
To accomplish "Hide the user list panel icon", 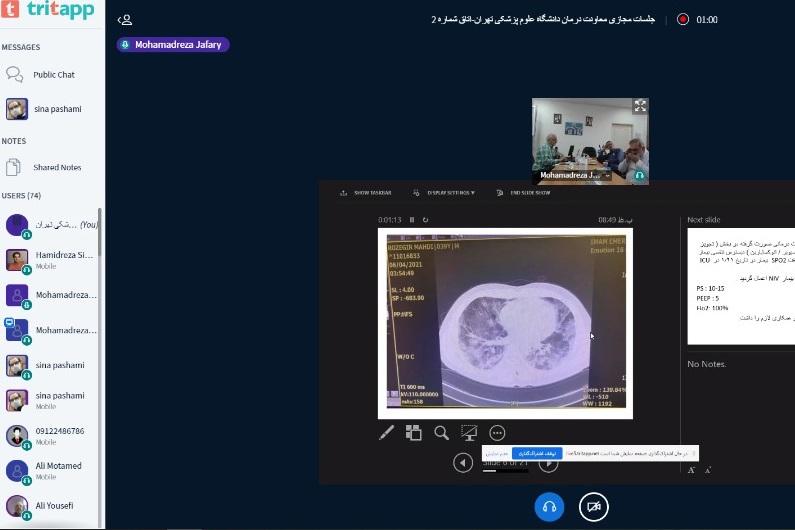I will (125, 19).
